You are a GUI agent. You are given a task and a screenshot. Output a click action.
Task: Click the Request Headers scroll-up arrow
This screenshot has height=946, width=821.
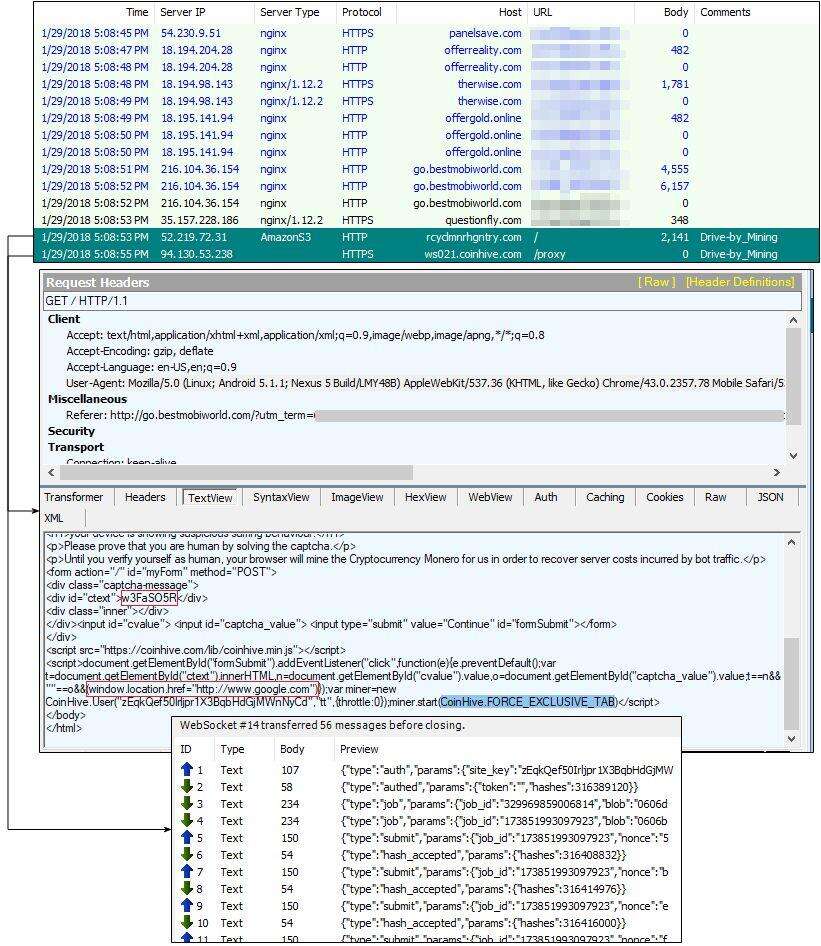[793, 320]
